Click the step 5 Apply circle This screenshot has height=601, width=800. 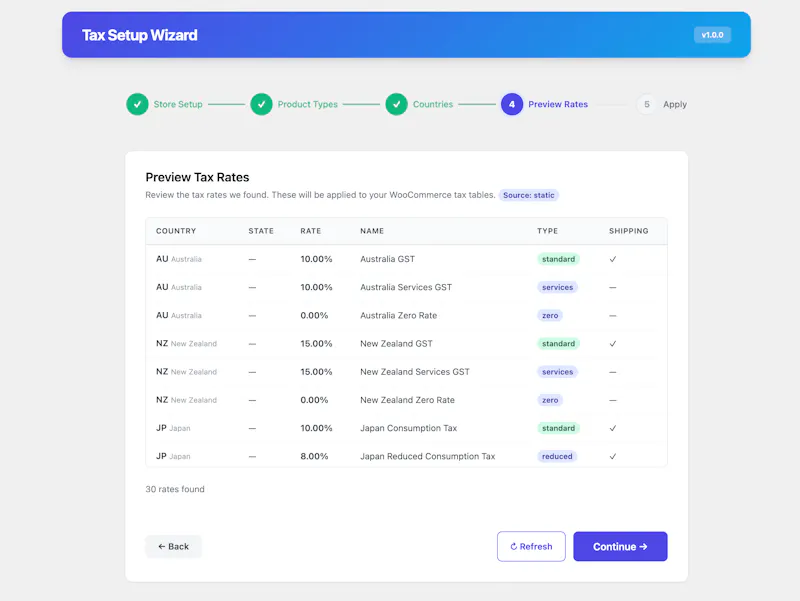coord(646,104)
